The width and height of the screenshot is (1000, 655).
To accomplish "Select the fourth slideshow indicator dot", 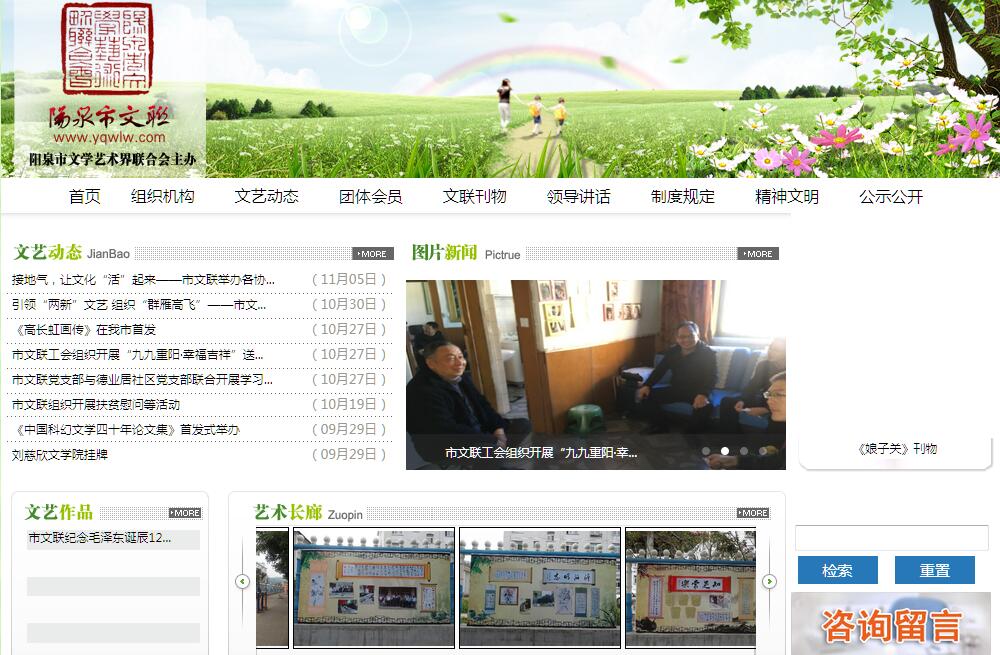I will point(763,451).
